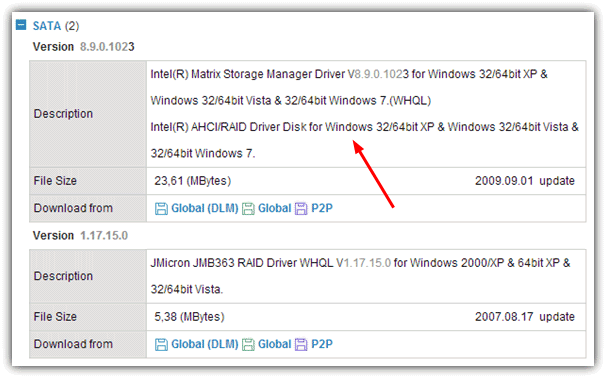Viewport: 606px width, 377px height.
Task: Download via Global (DLM) for the 23,61 MBytes driver
Action: coord(204,208)
